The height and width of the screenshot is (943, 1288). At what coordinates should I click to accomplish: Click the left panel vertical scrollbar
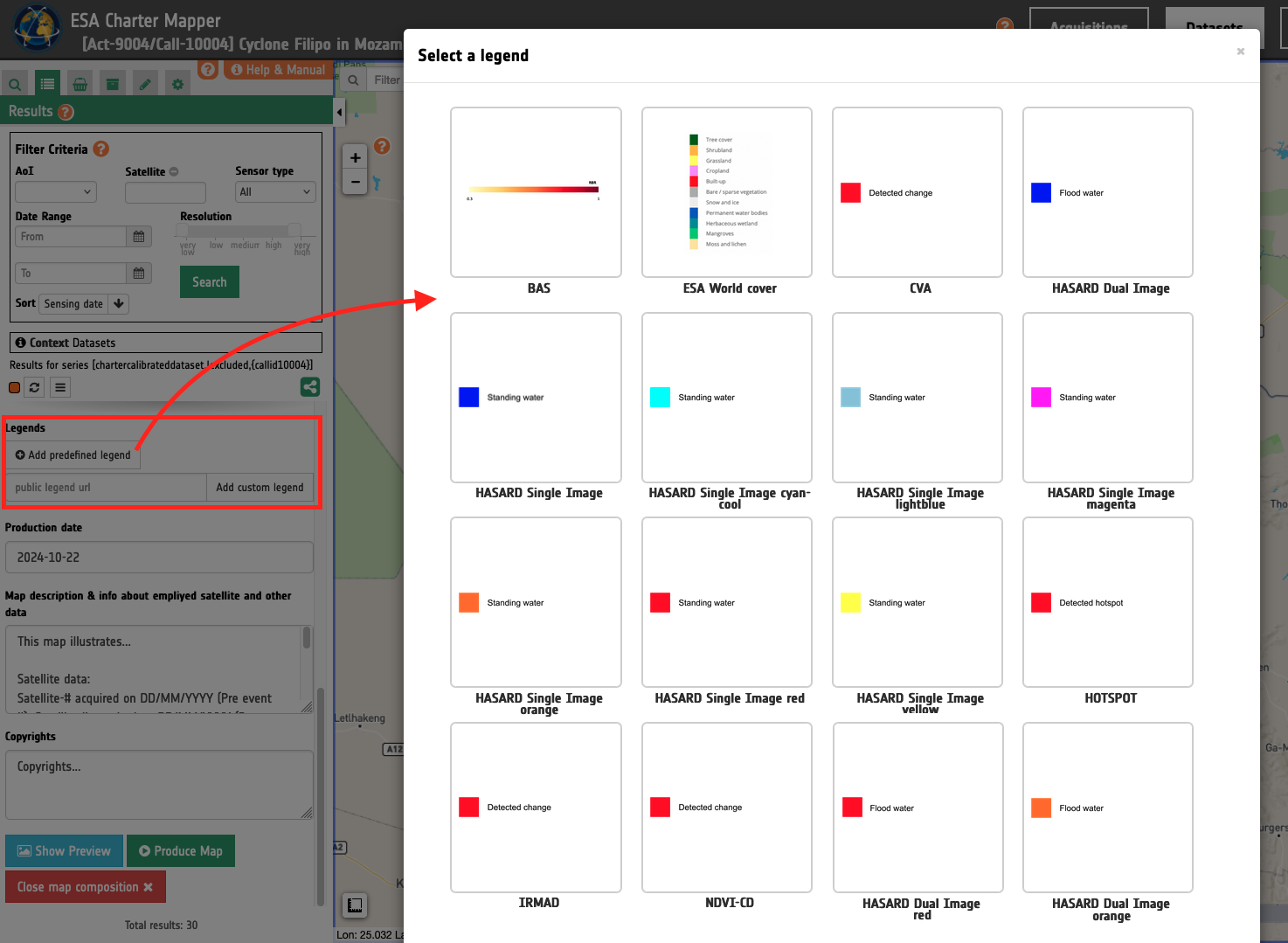tap(321, 795)
